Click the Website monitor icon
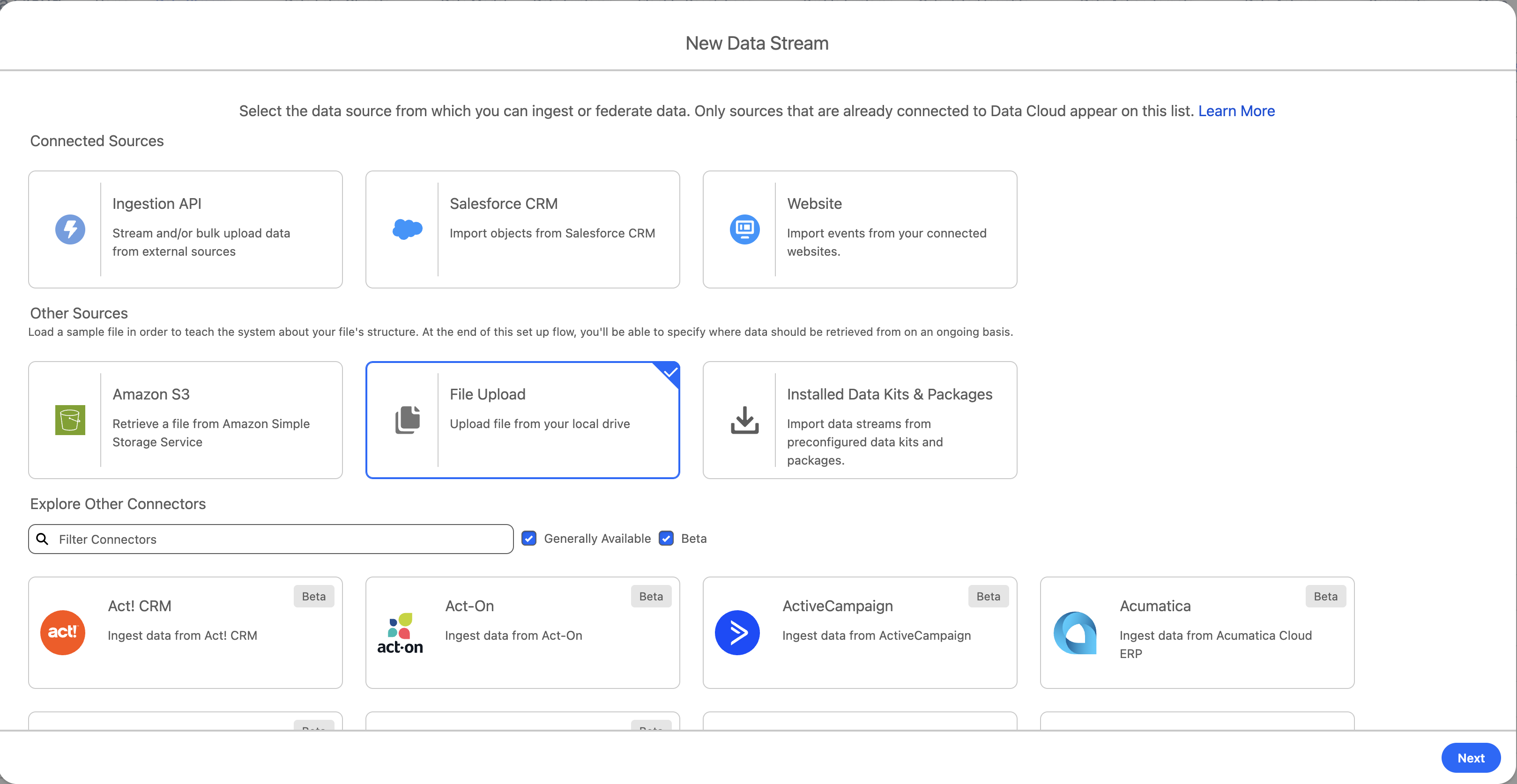 tap(744, 229)
